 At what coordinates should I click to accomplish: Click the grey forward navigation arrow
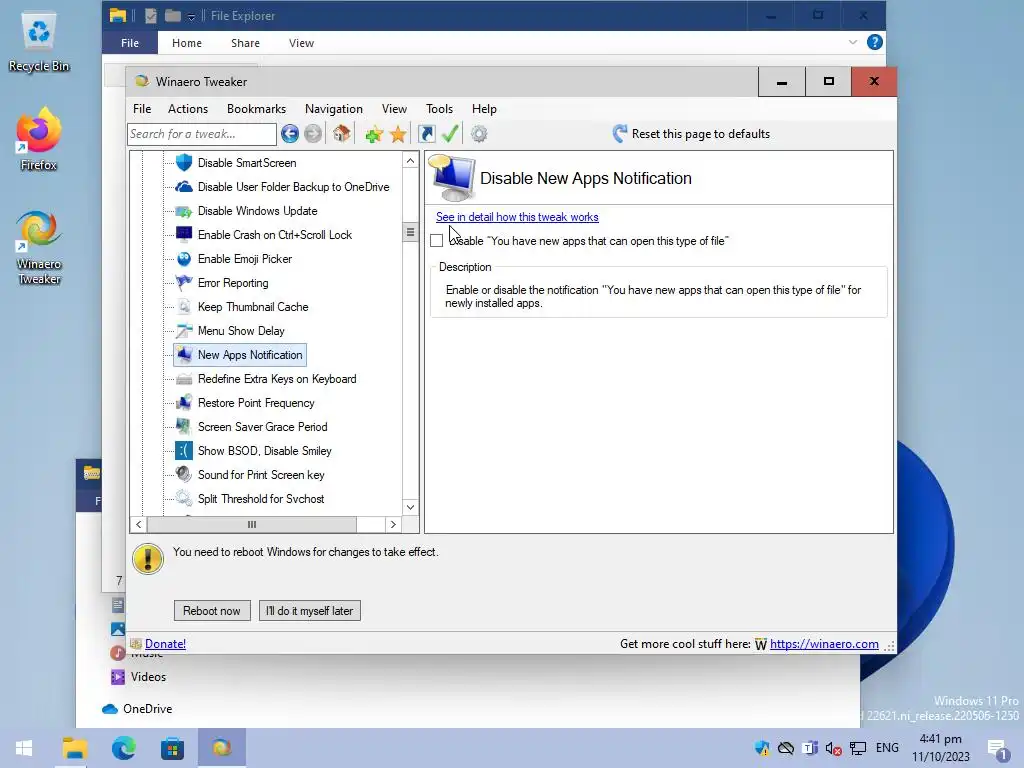click(x=313, y=134)
